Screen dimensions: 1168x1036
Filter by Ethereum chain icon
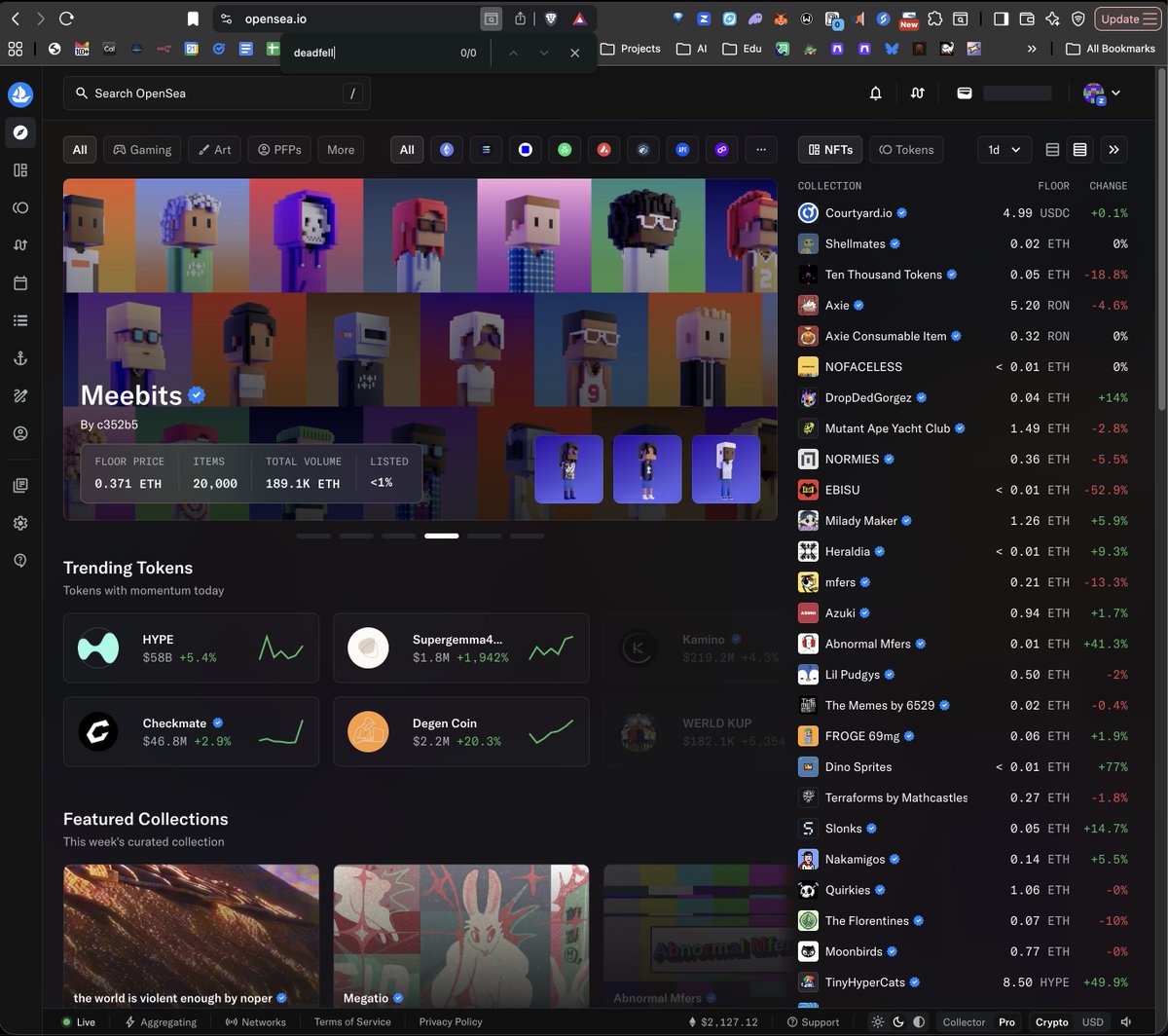coord(447,150)
